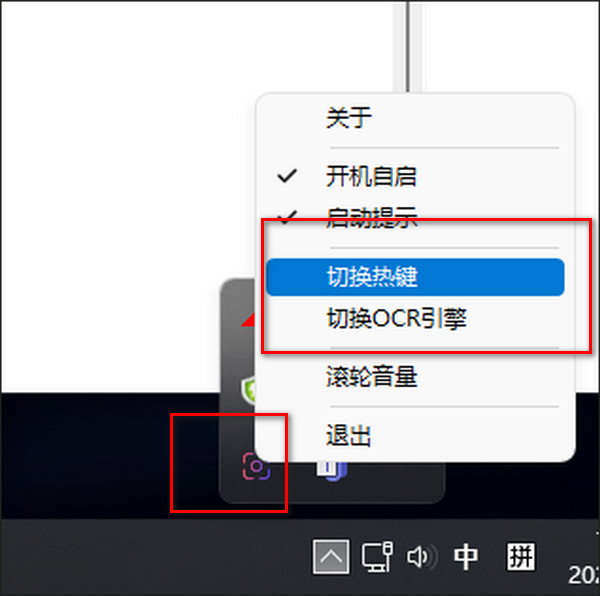Click the Teams icon in tray overflow
Image resolution: width=600 pixels, height=596 pixels.
click(331, 471)
